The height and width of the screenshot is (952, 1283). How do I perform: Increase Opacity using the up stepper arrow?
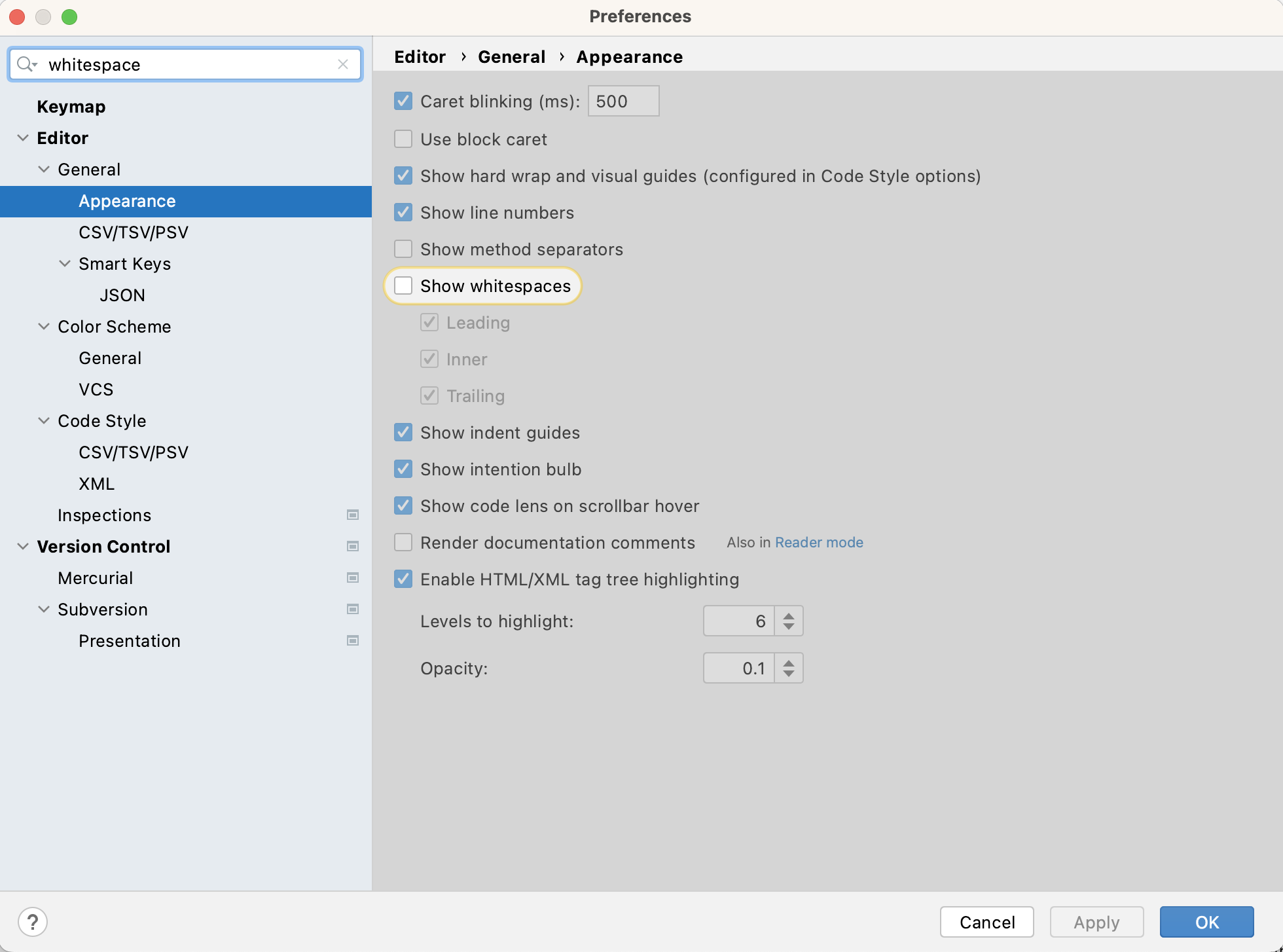(789, 663)
